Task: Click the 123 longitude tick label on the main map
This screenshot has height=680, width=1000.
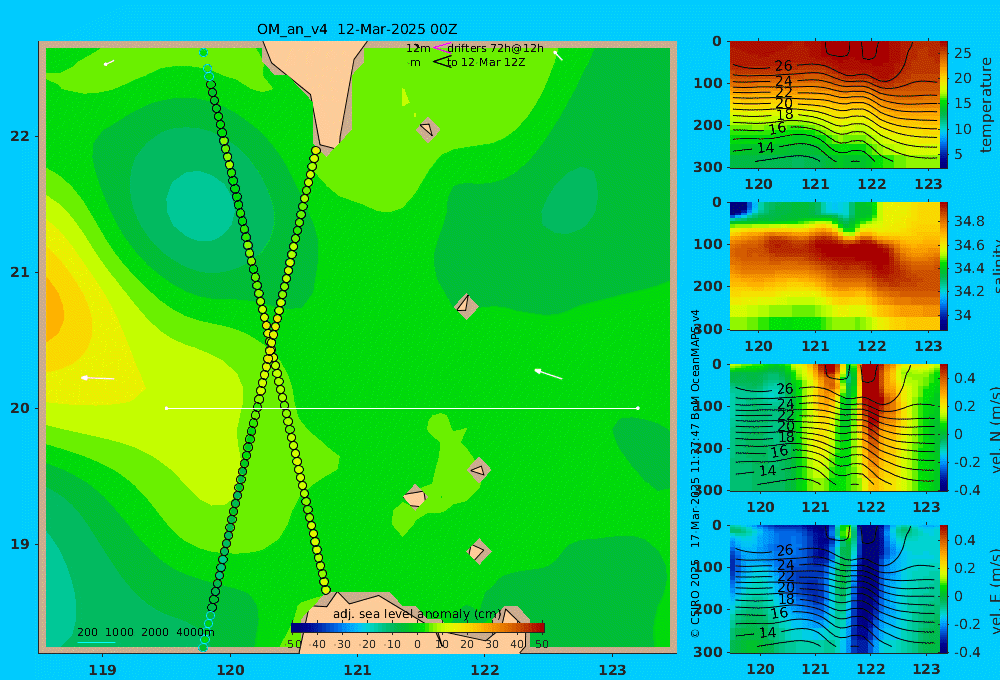Action: [613, 670]
